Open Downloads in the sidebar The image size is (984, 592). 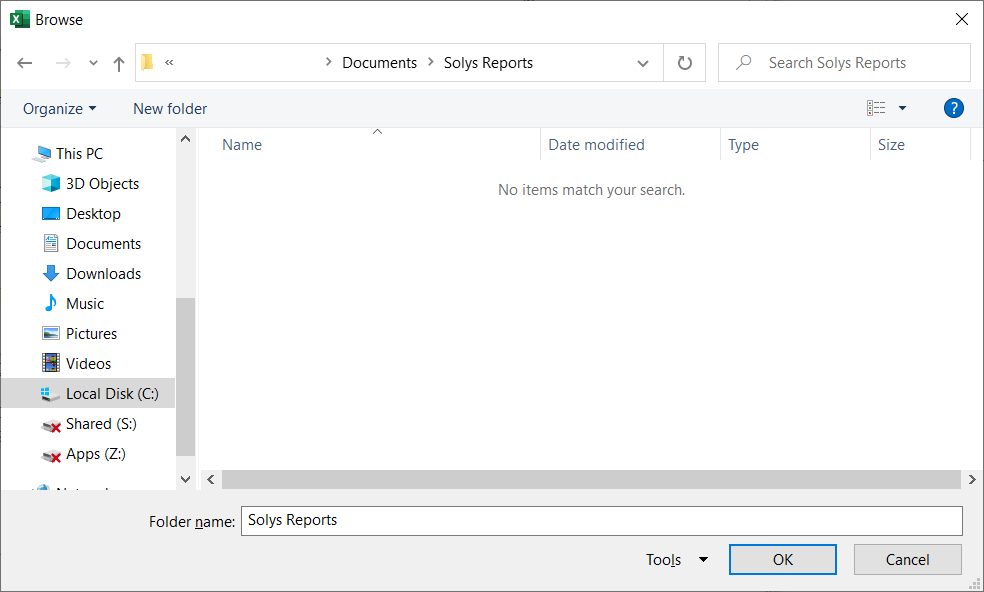click(x=104, y=274)
